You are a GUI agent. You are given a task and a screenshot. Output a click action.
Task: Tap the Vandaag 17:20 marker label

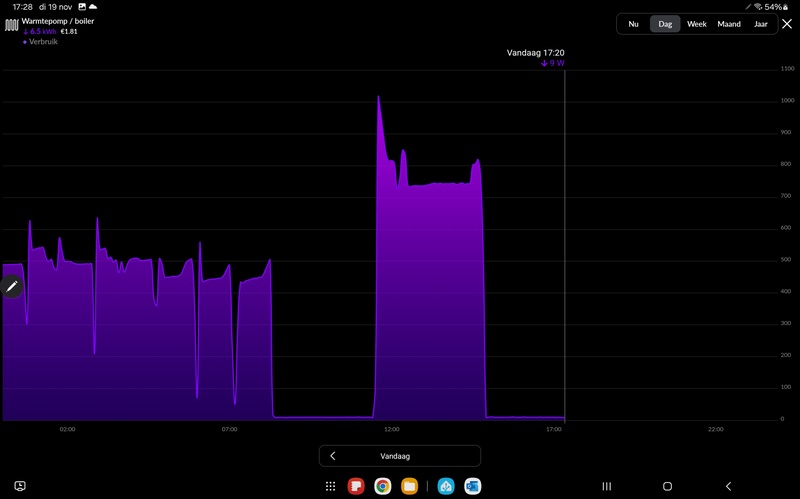(x=535, y=53)
